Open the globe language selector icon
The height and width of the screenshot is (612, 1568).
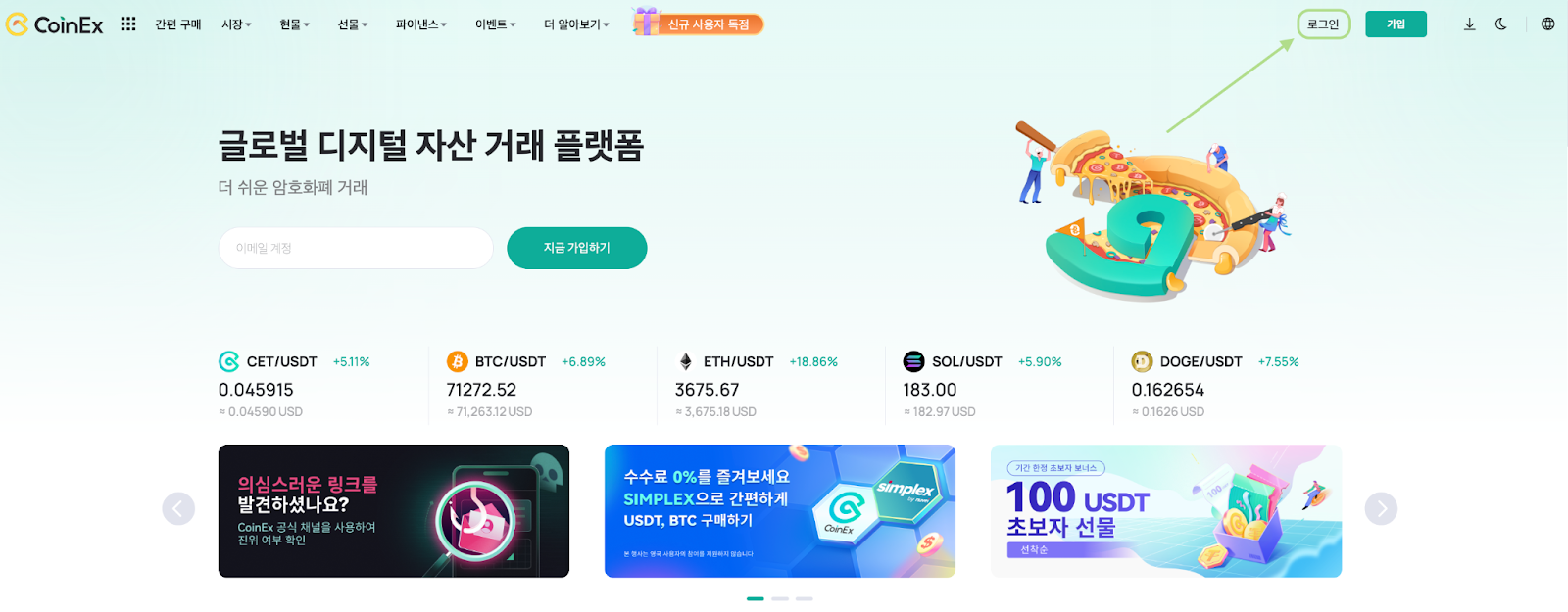pos(1547,24)
